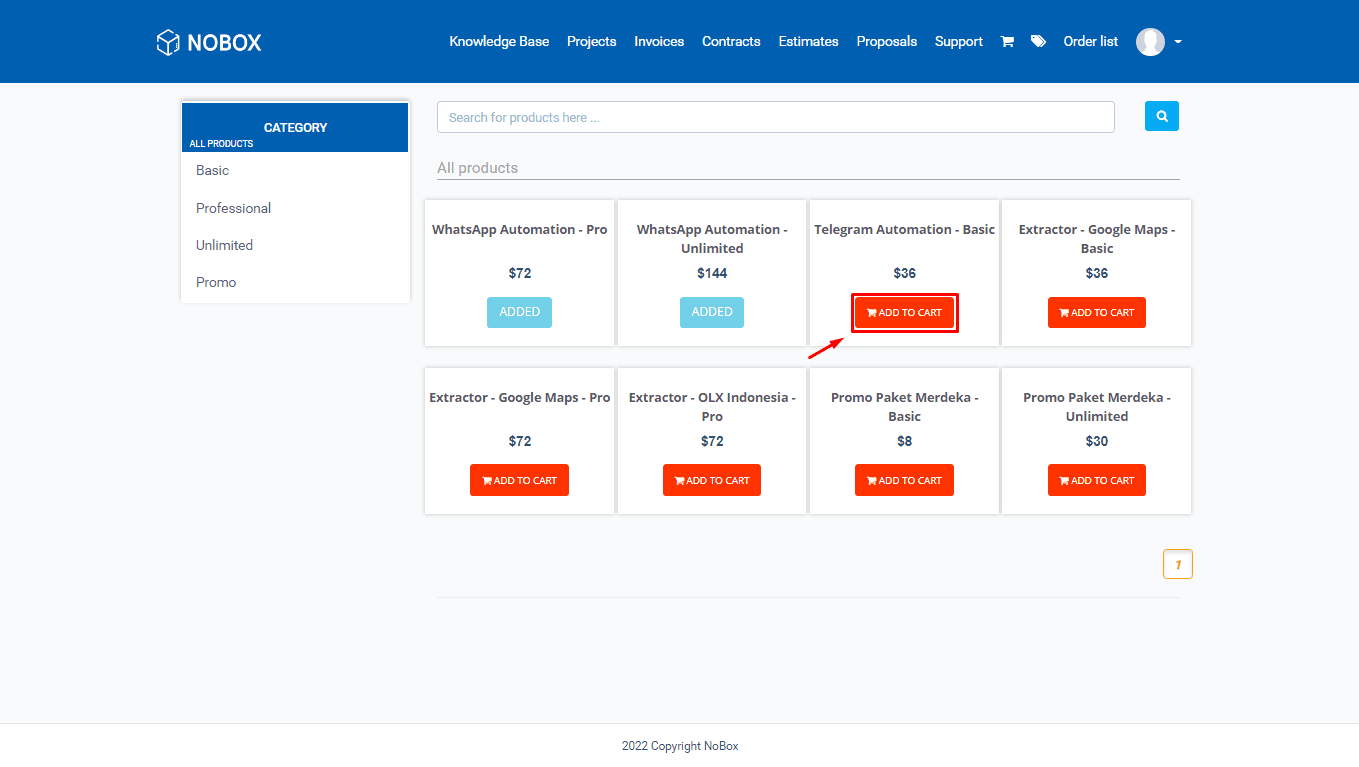This screenshot has height=767, width=1359.
Task: Filter products by Promo category
Action: click(216, 282)
